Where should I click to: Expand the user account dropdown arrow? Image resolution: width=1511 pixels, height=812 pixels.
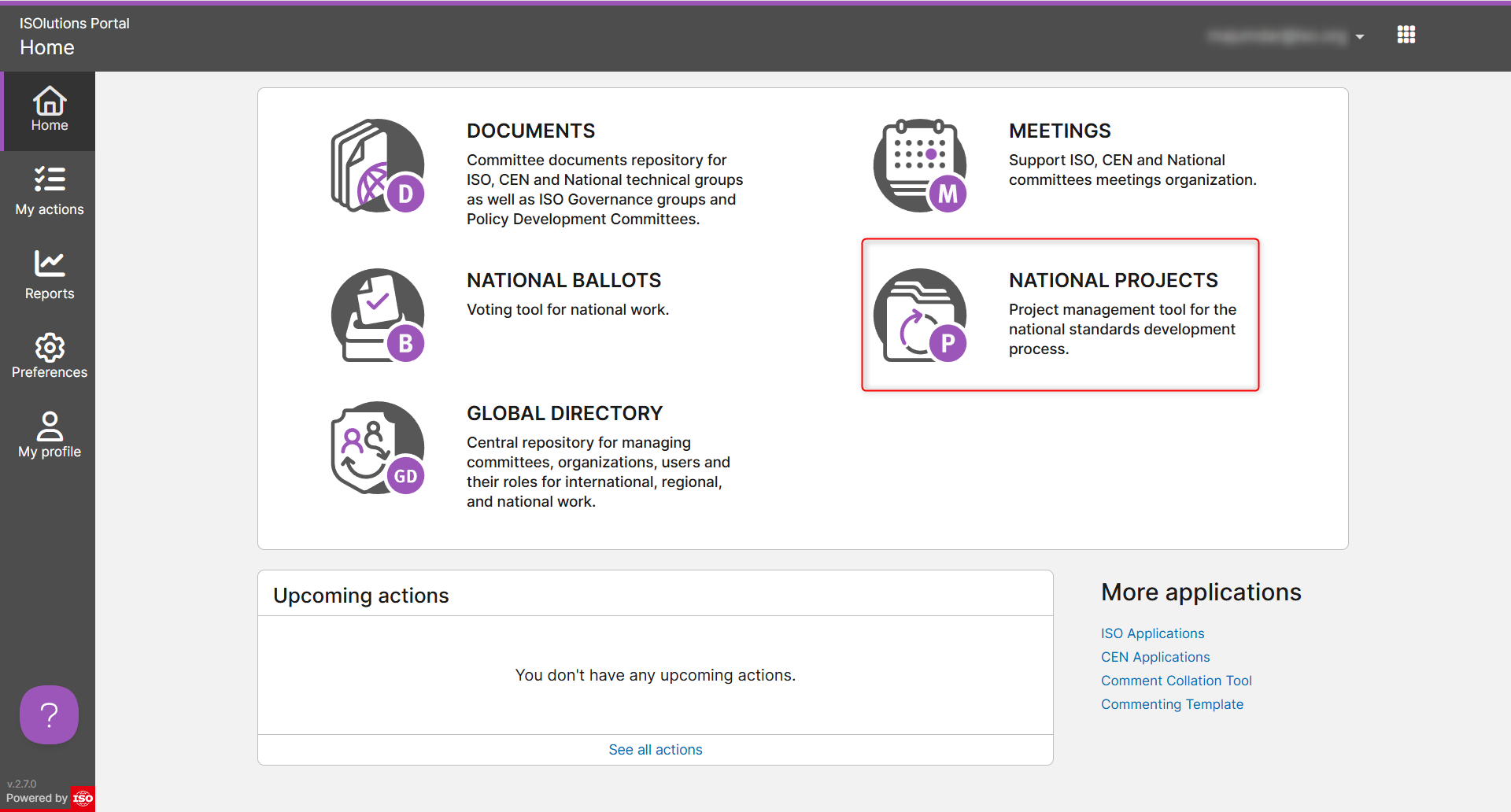tap(1360, 36)
